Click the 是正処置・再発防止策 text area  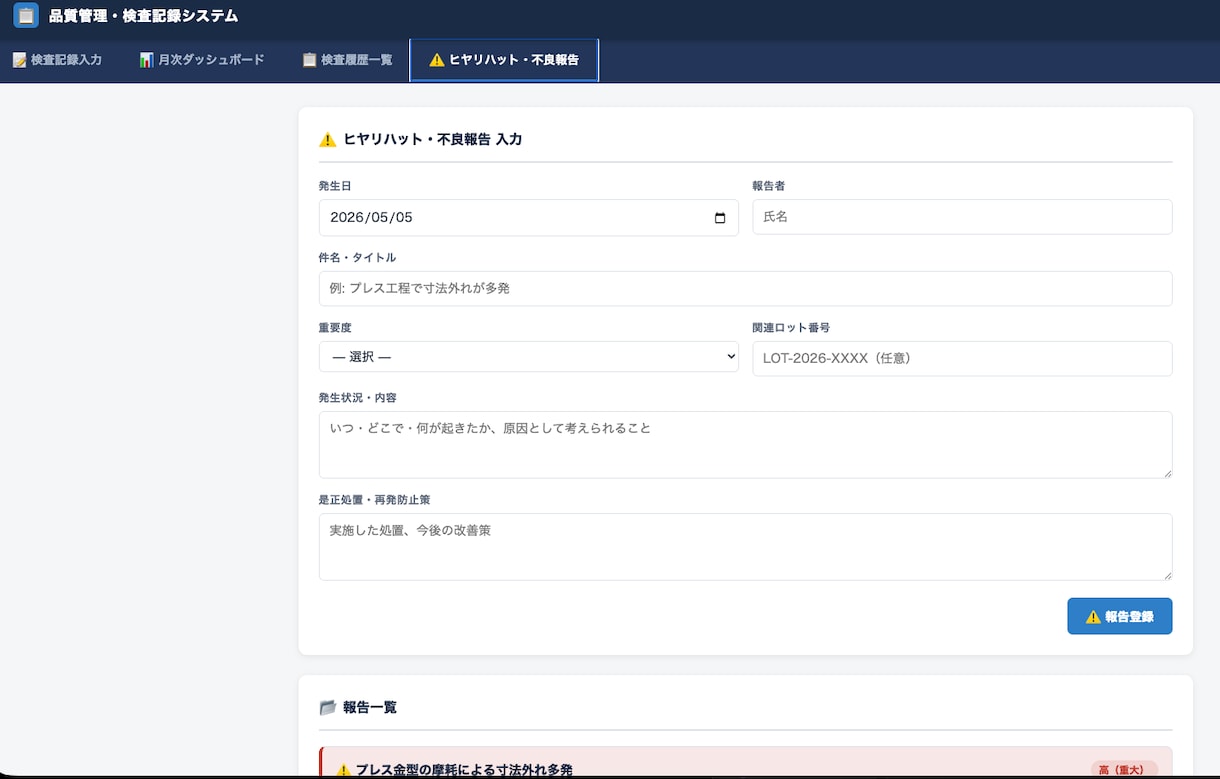[x=745, y=547]
